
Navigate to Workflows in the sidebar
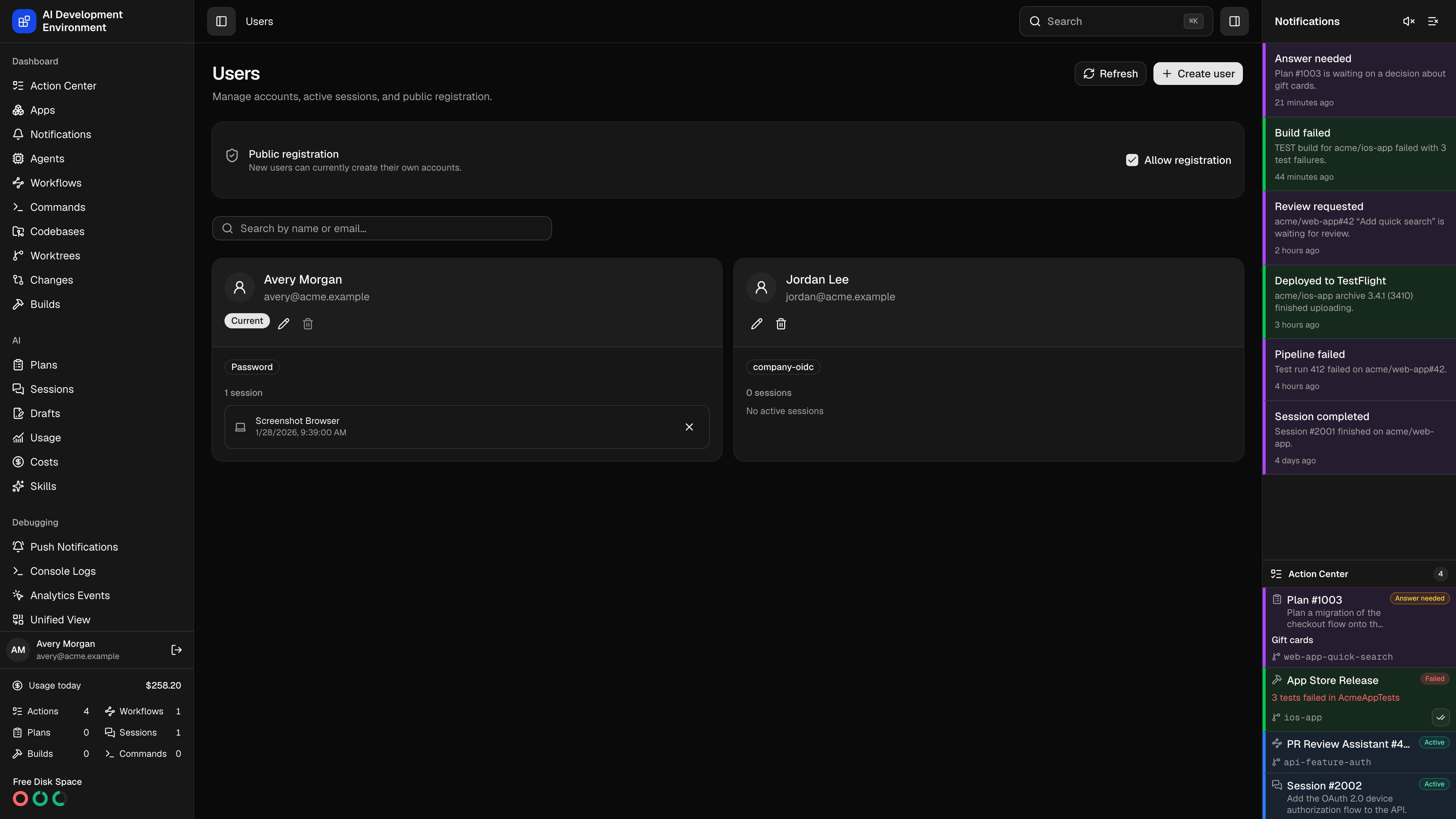(97, 183)
